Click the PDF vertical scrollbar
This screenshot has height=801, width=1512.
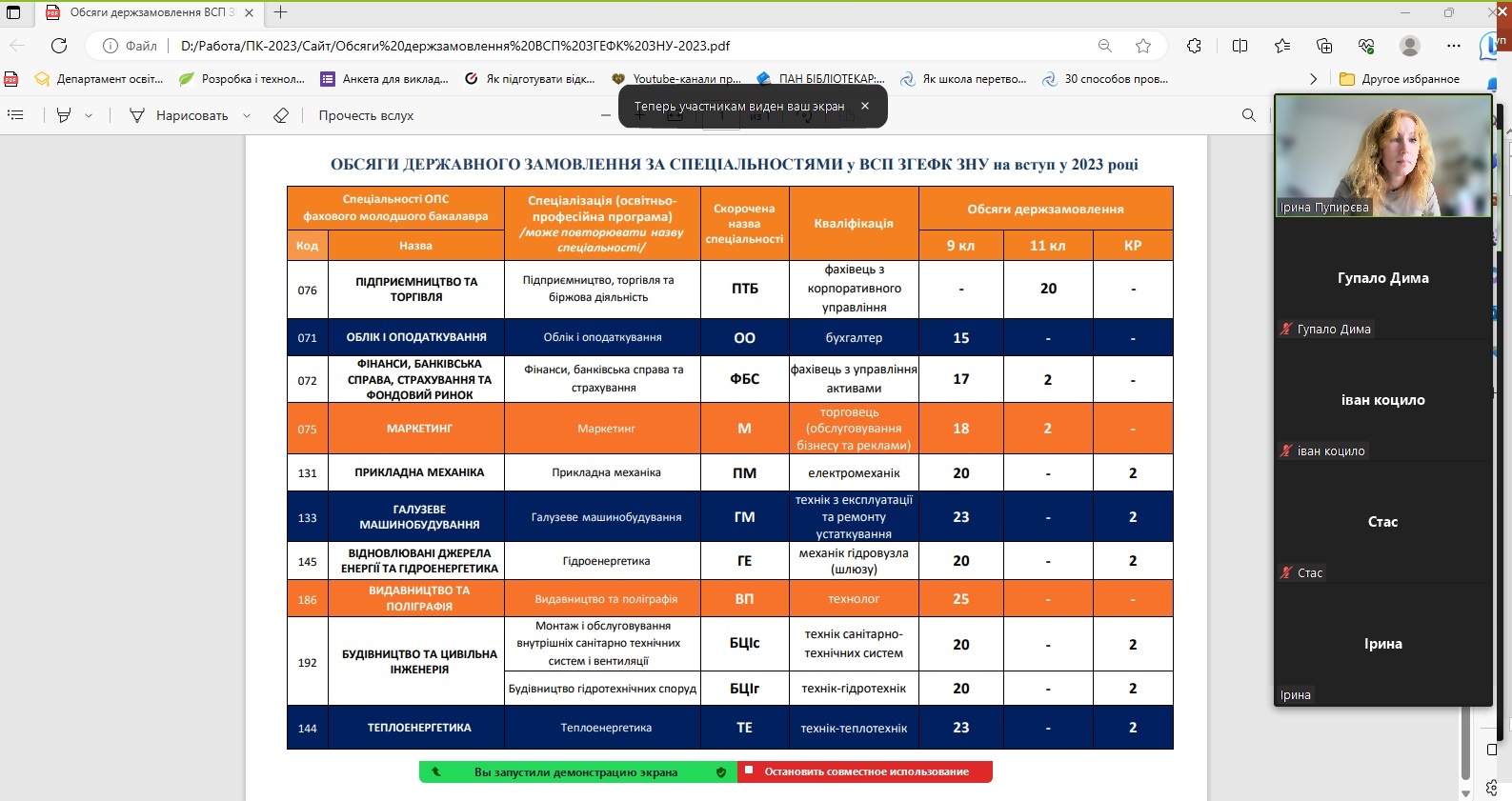pos(1465,743)
